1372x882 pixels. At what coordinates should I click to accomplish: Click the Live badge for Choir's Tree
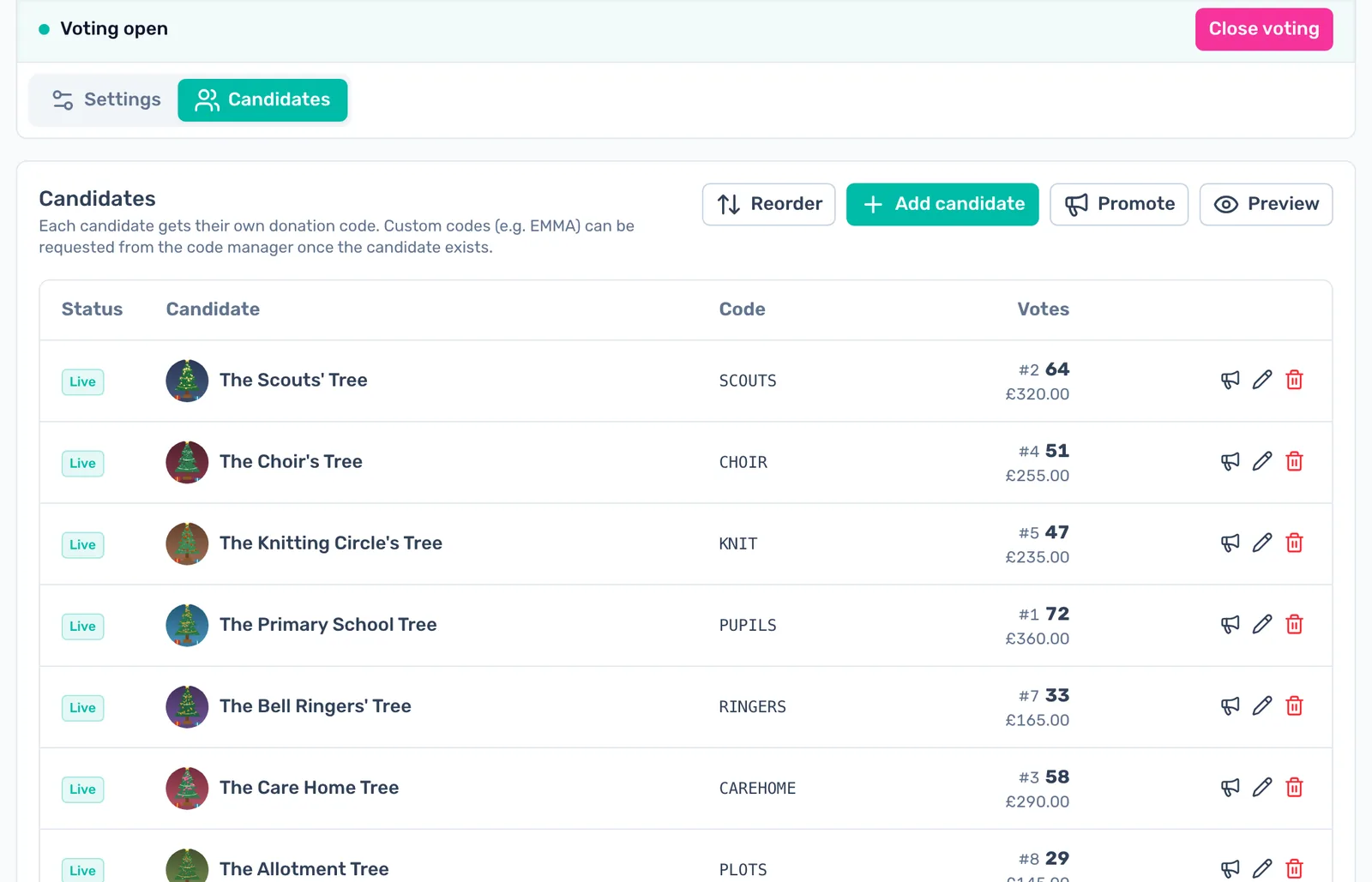82,463
